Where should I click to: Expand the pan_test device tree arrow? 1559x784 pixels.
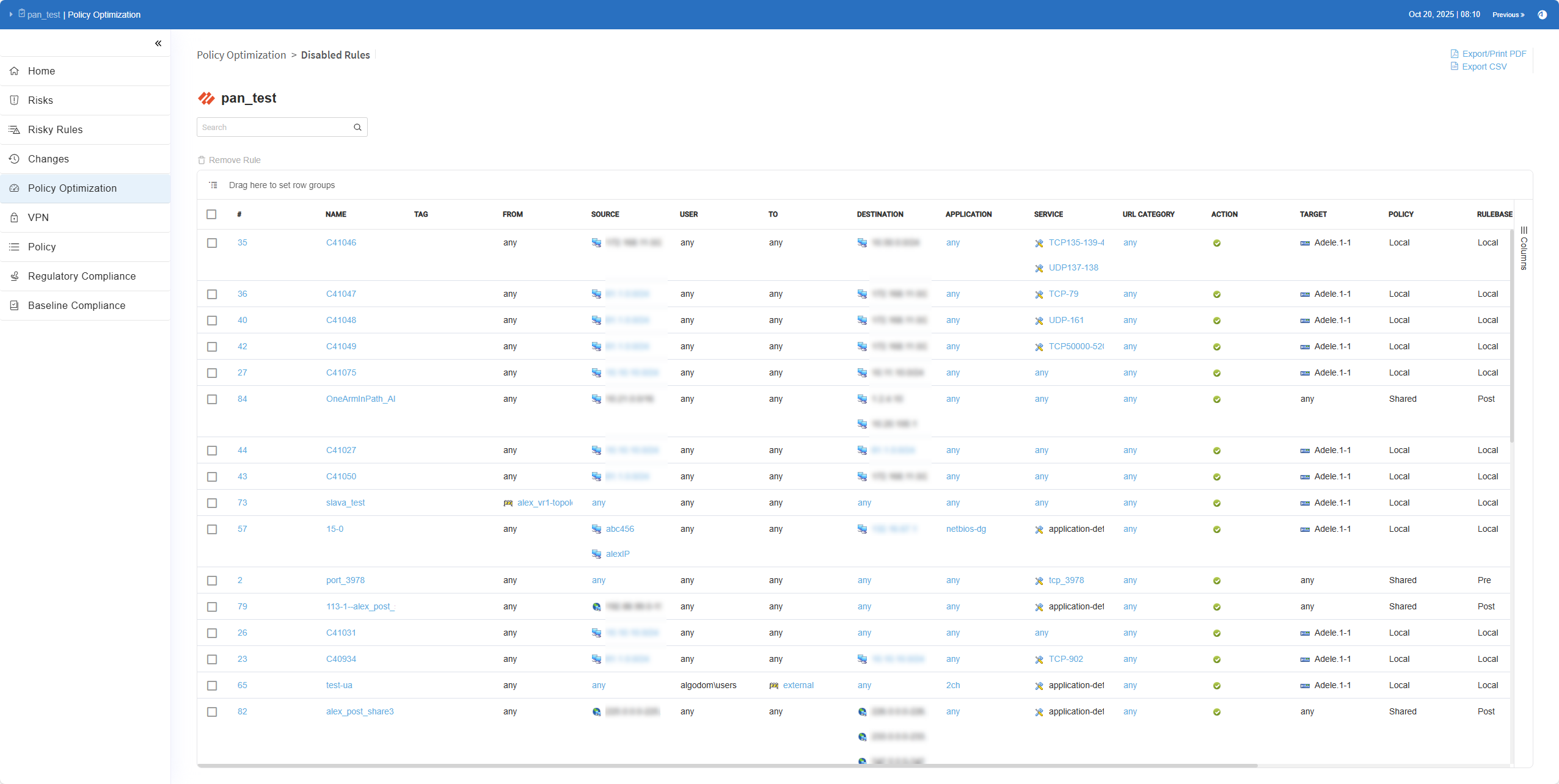pyautogui.click(x=11, y=15)
